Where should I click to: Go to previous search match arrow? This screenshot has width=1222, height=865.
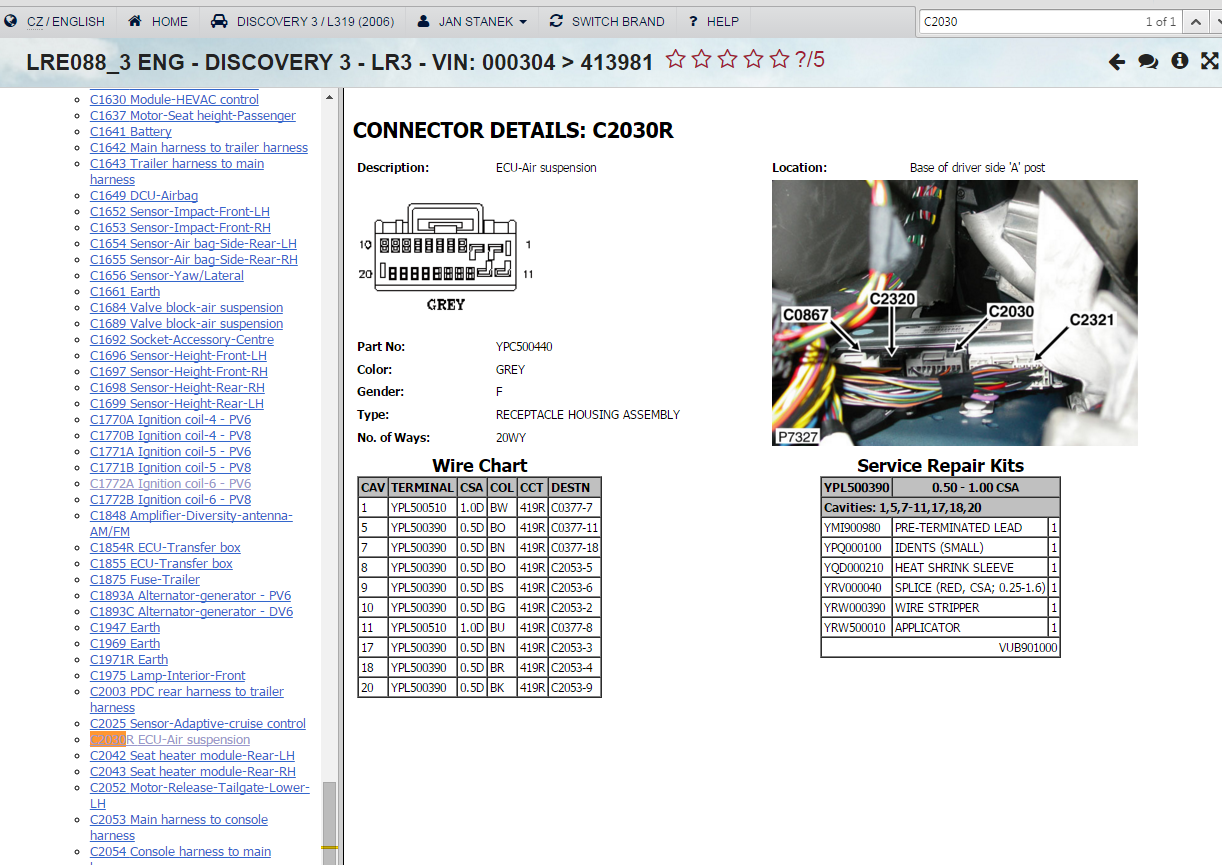[1195, 21]
